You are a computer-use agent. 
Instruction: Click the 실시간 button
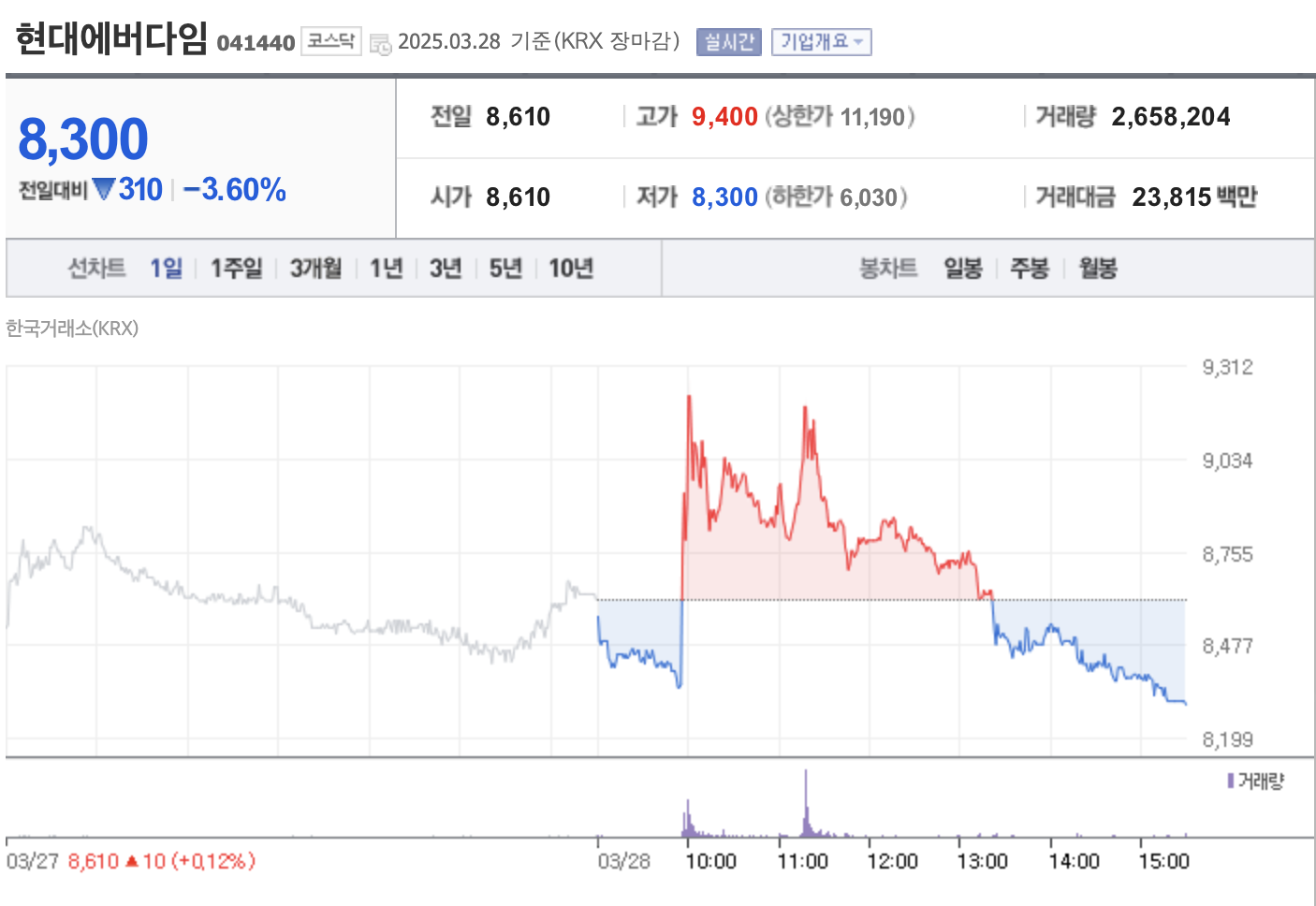728,42
